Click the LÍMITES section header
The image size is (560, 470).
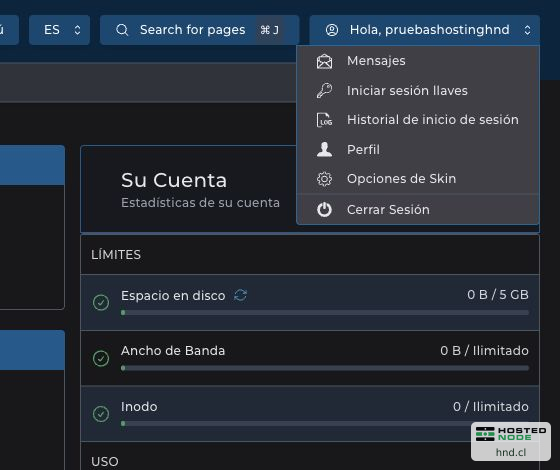[x=116, y=255]
